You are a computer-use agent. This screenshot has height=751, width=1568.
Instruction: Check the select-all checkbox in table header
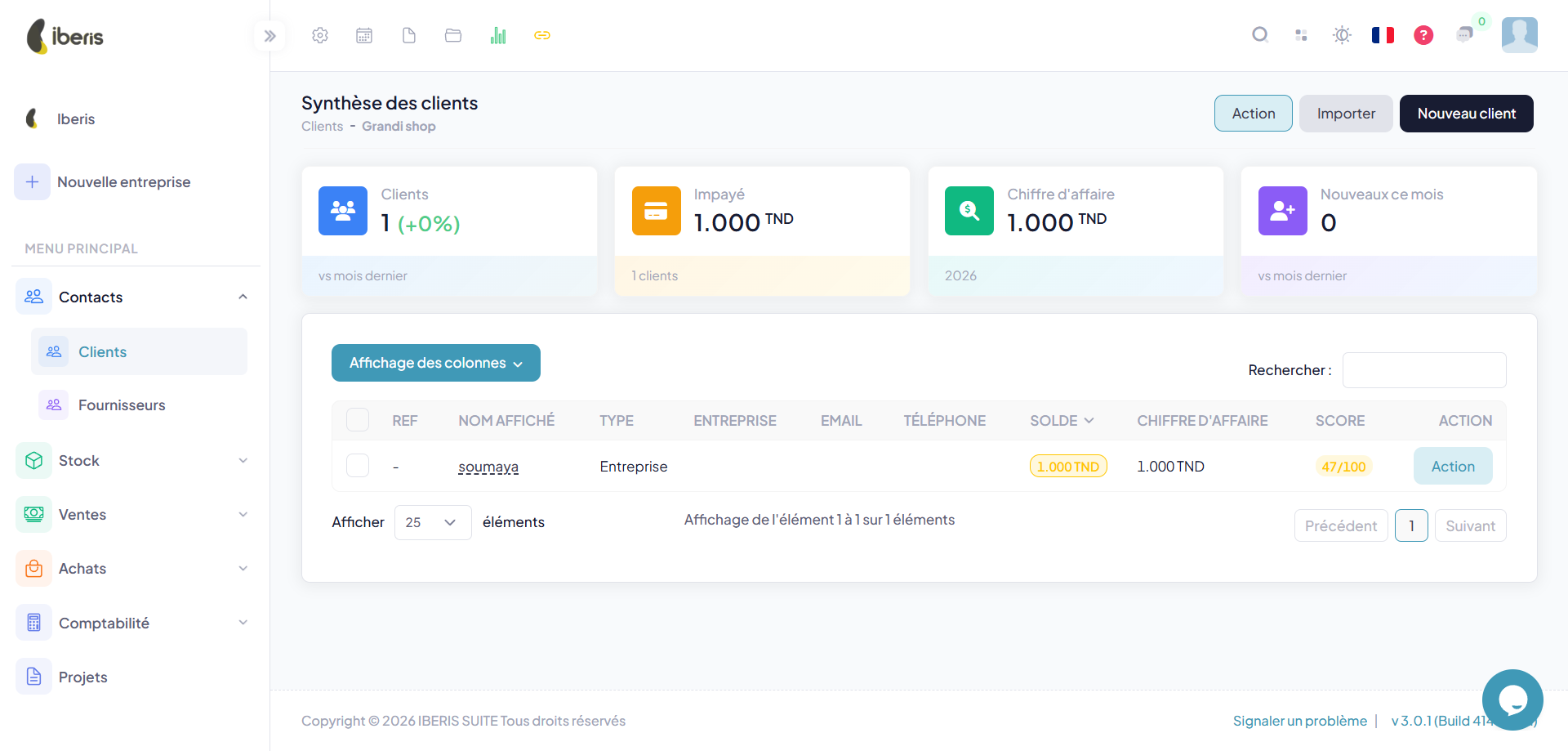pyautogui.click(x=358, y=420)
